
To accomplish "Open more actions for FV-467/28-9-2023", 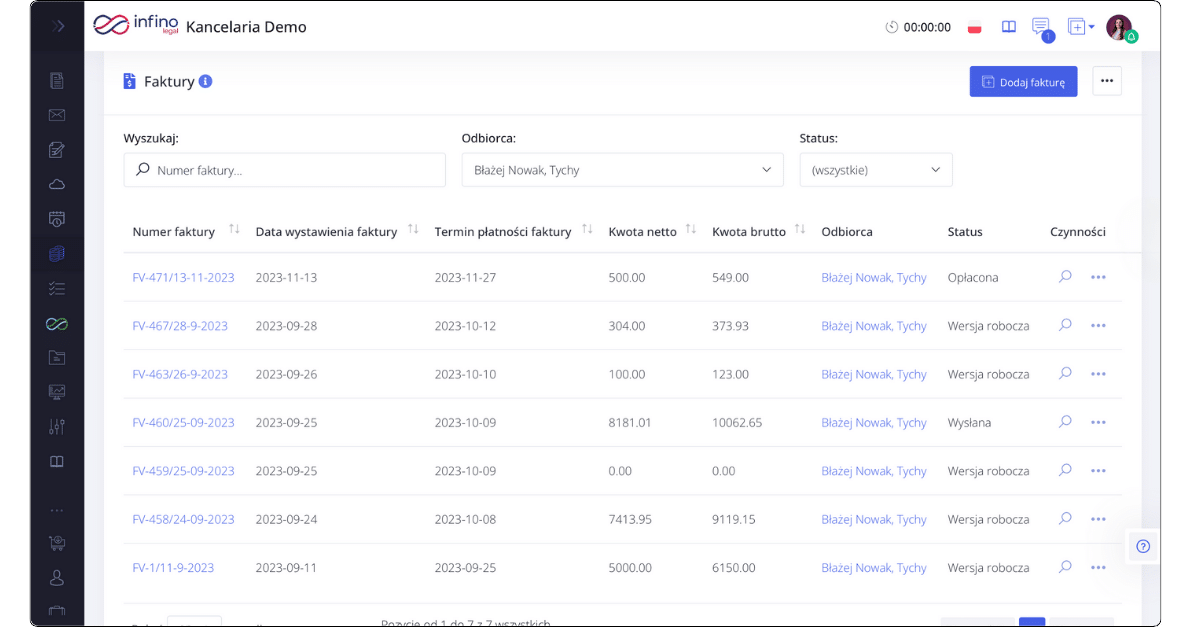I will [x=1098, y=326].
